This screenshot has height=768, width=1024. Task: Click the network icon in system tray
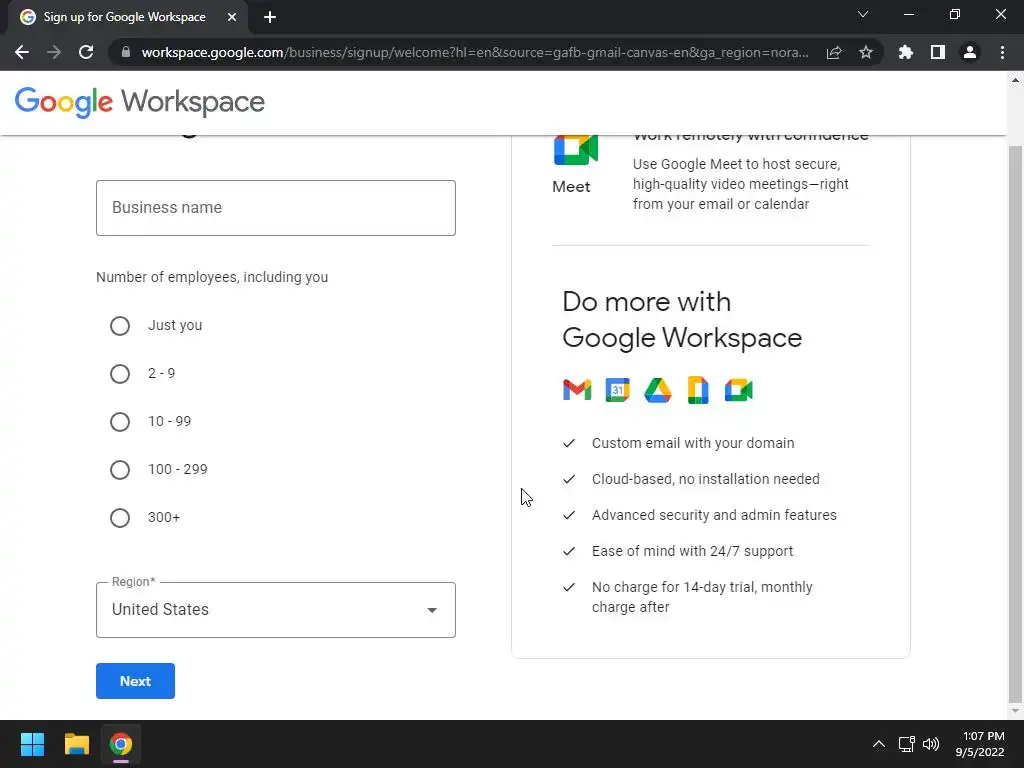[x=906, y=744]
